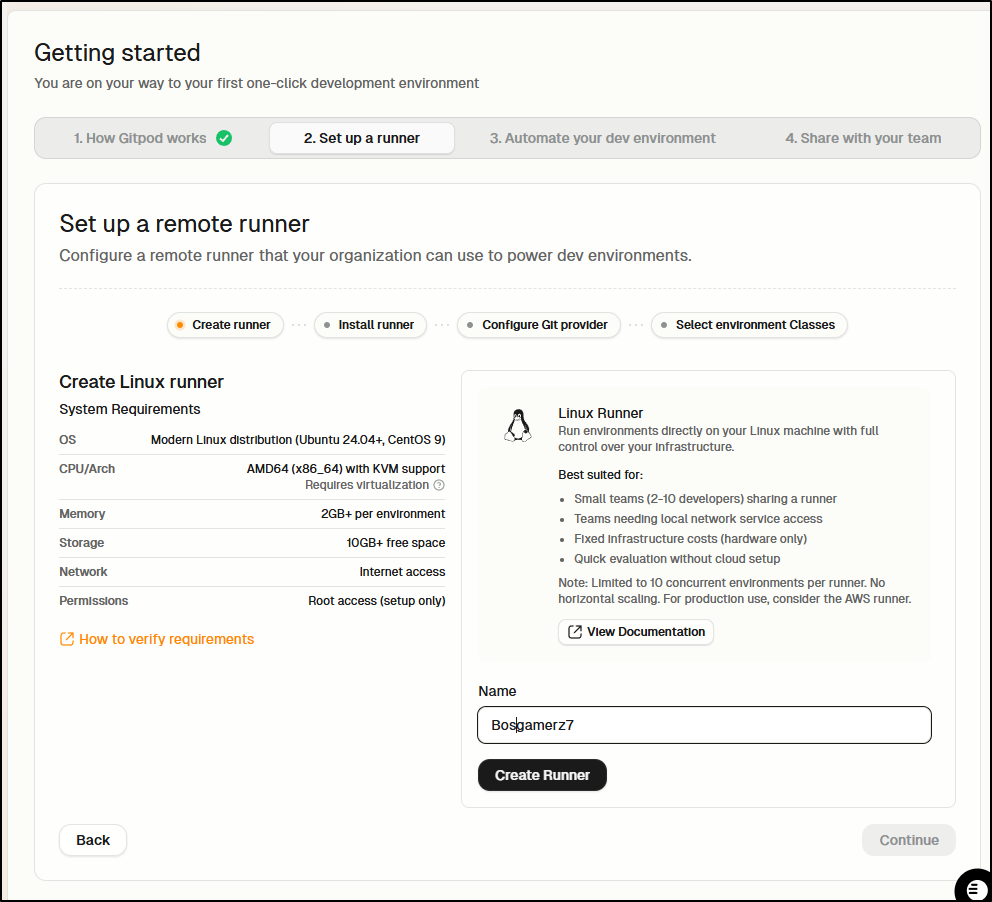The height and width of the screenshot is (902, 992).
Task: Click Fixed infrastructure costs (hardware only) bullet
Action: tap(690, 539)
